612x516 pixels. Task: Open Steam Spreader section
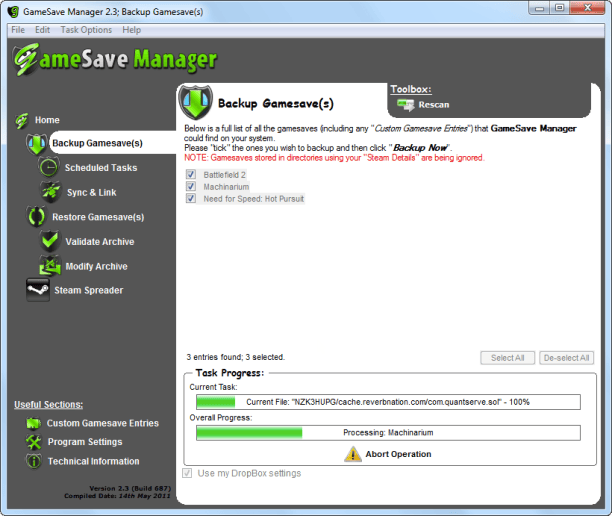click(89, 290)
